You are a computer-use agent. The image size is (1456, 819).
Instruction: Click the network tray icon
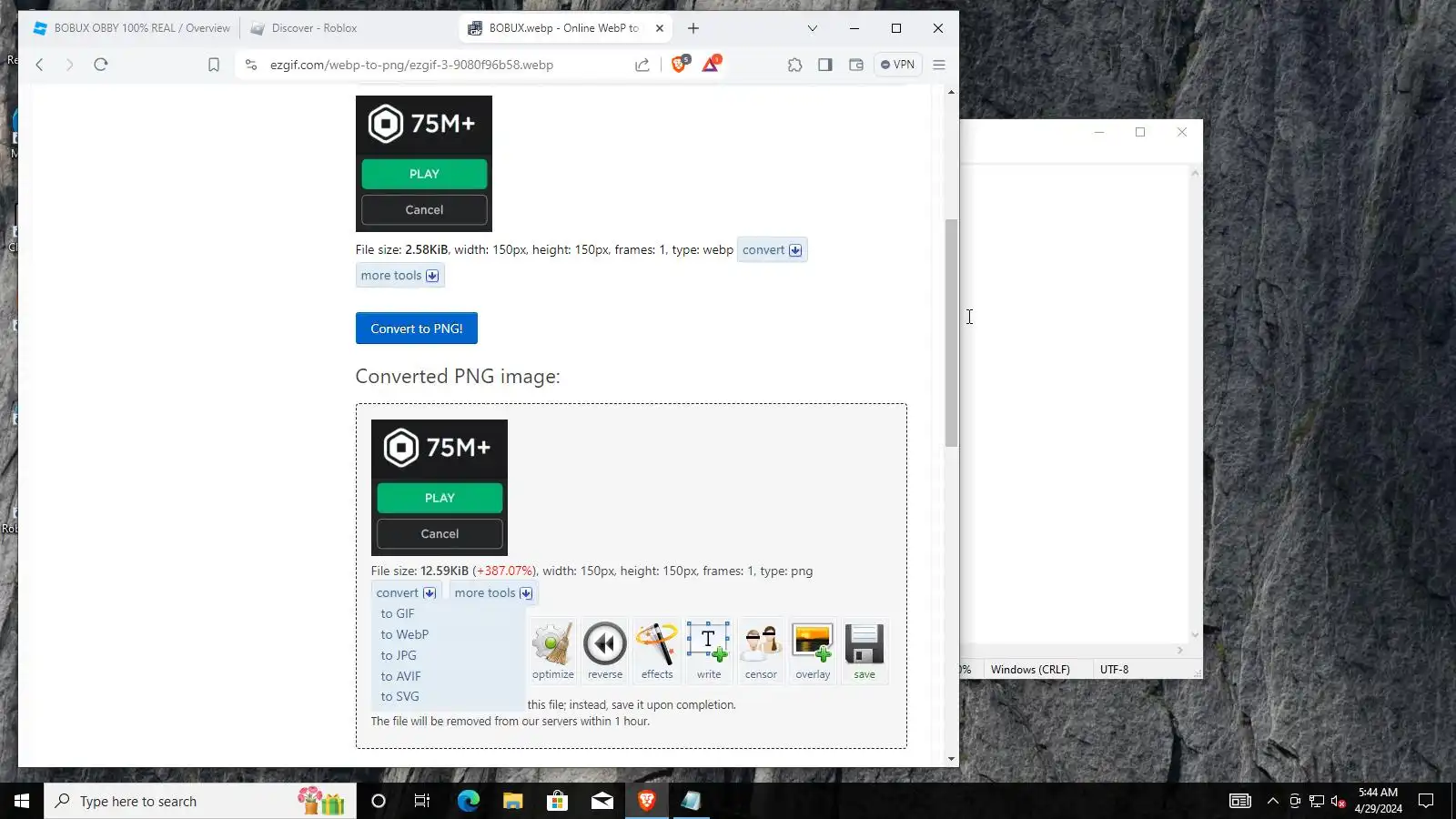pos(1317,801)
